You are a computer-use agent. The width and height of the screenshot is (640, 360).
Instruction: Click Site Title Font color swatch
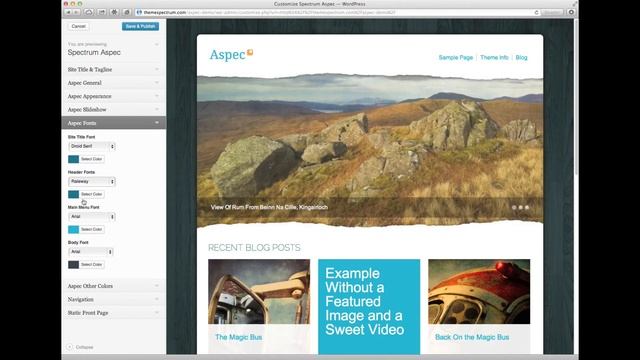pyautogui.click(x=73, y=159)
